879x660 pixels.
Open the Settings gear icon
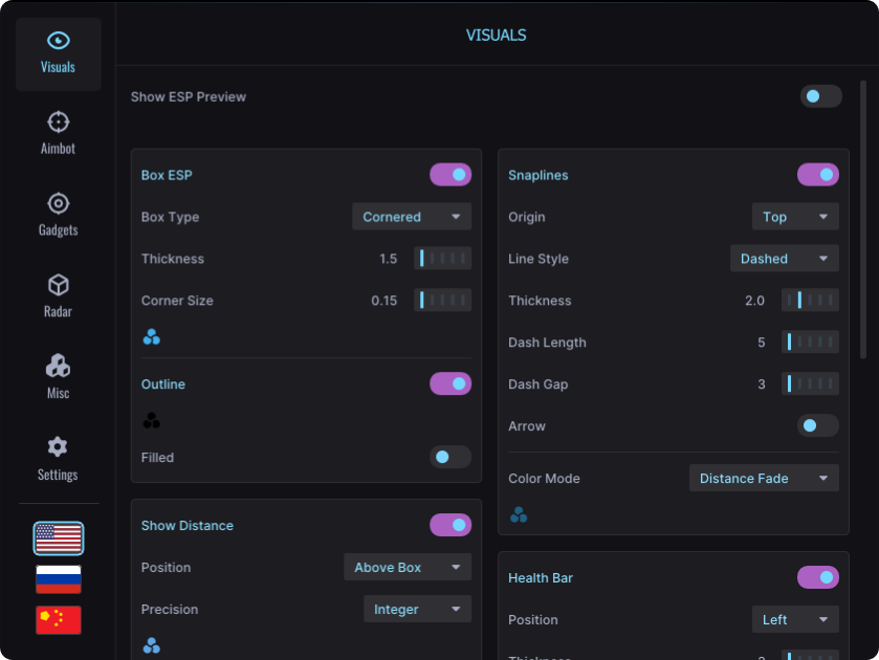58,447
